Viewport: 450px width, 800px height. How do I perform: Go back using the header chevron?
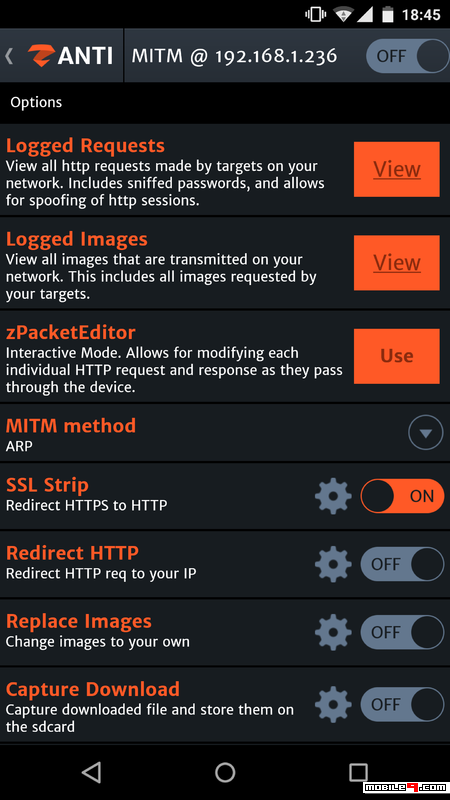click(9, 56)
